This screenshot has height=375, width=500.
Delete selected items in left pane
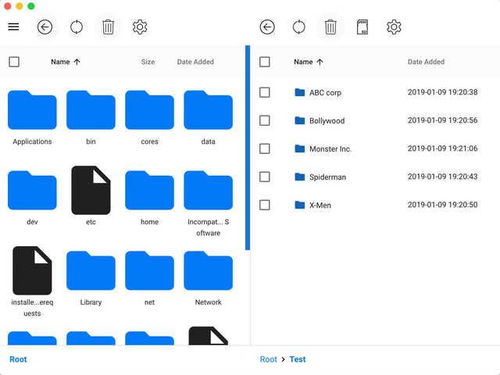(108, 27)
